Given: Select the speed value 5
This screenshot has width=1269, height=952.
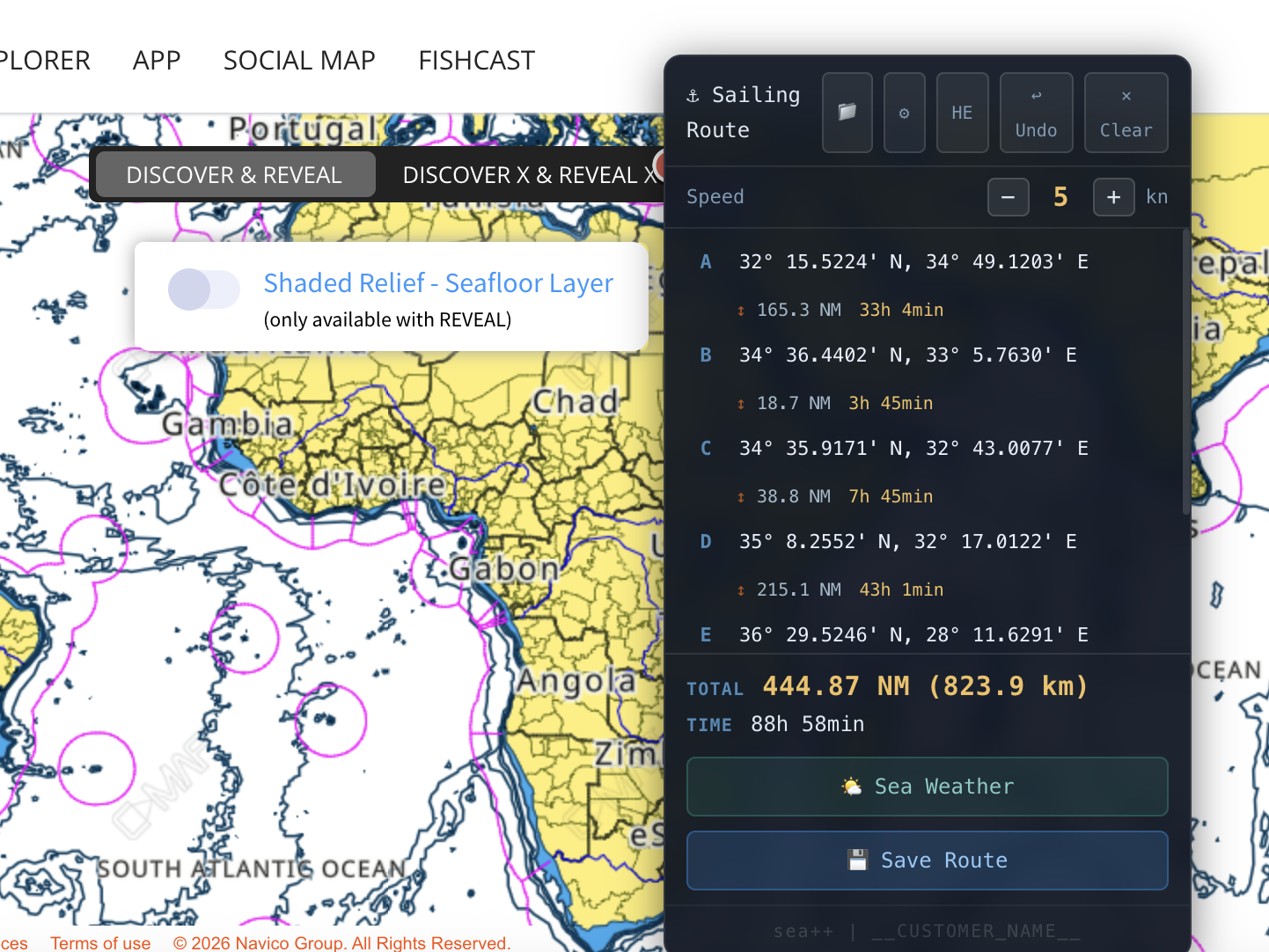Looking at the screenshot, I should tap(1060, 197).
